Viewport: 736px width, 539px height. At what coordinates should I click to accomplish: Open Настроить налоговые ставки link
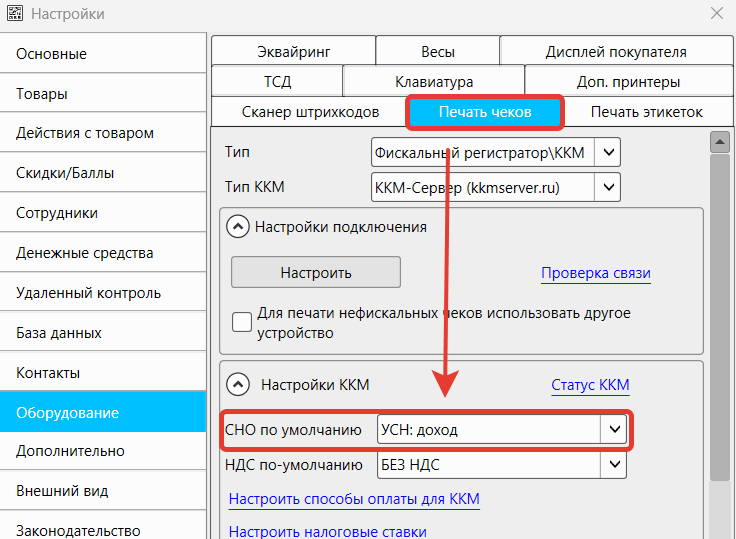[327, 531]
